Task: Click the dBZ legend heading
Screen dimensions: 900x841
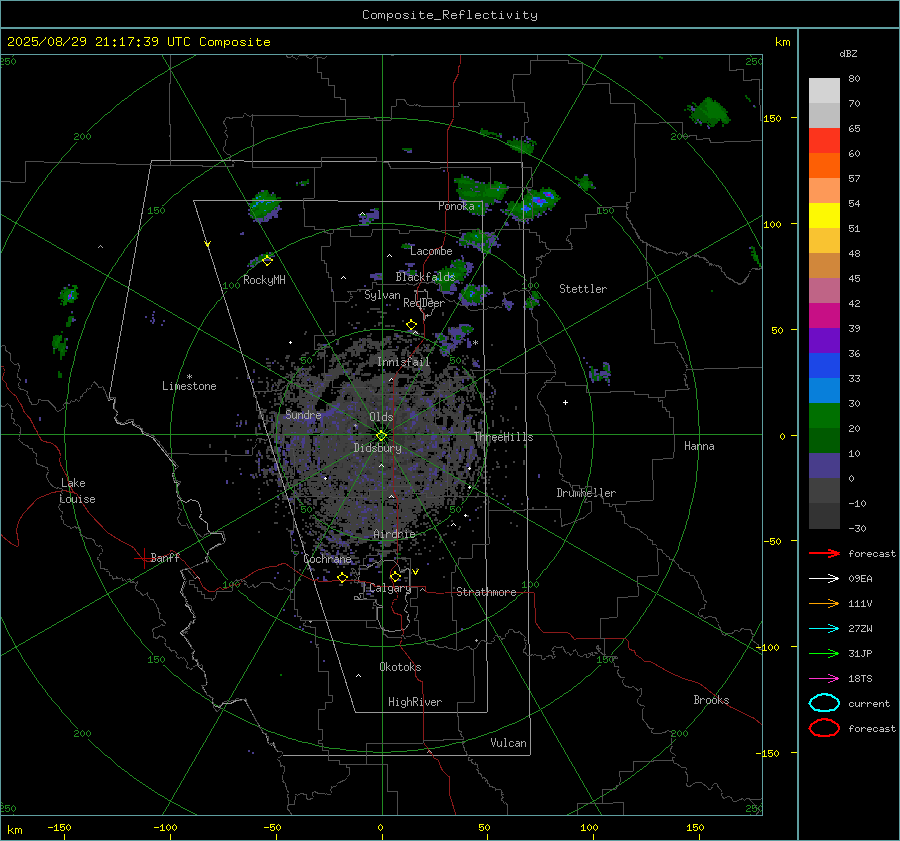Action: (848, 54)
